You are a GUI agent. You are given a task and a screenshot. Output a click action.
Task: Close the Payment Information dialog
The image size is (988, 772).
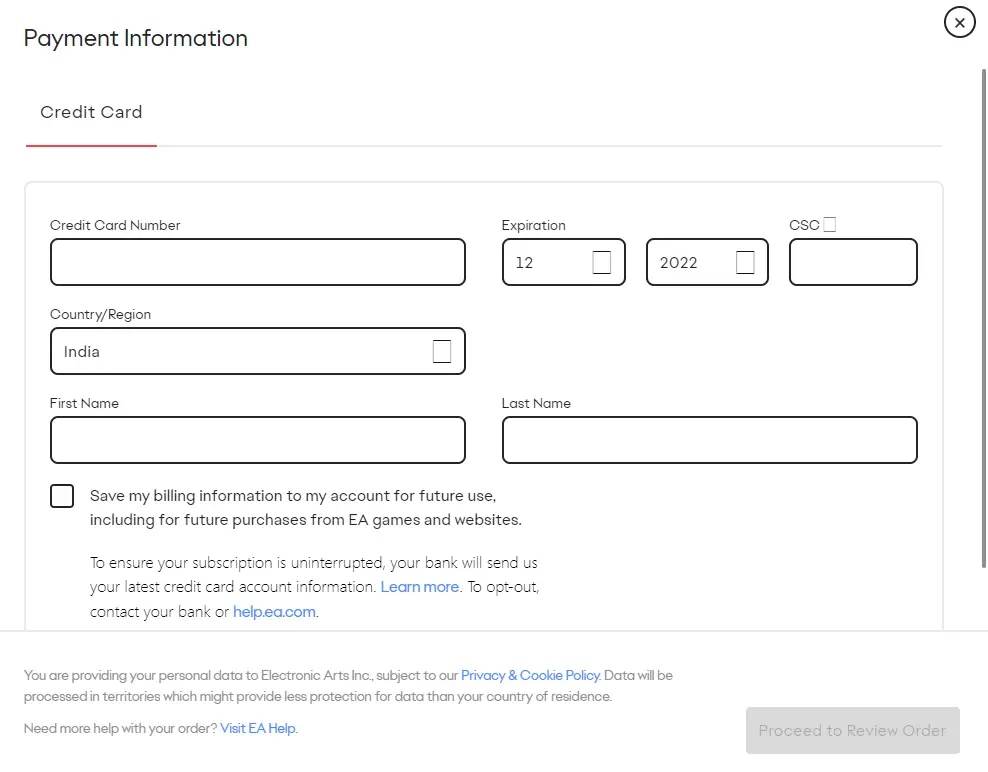pyautogui.click(x=959, y=23)
